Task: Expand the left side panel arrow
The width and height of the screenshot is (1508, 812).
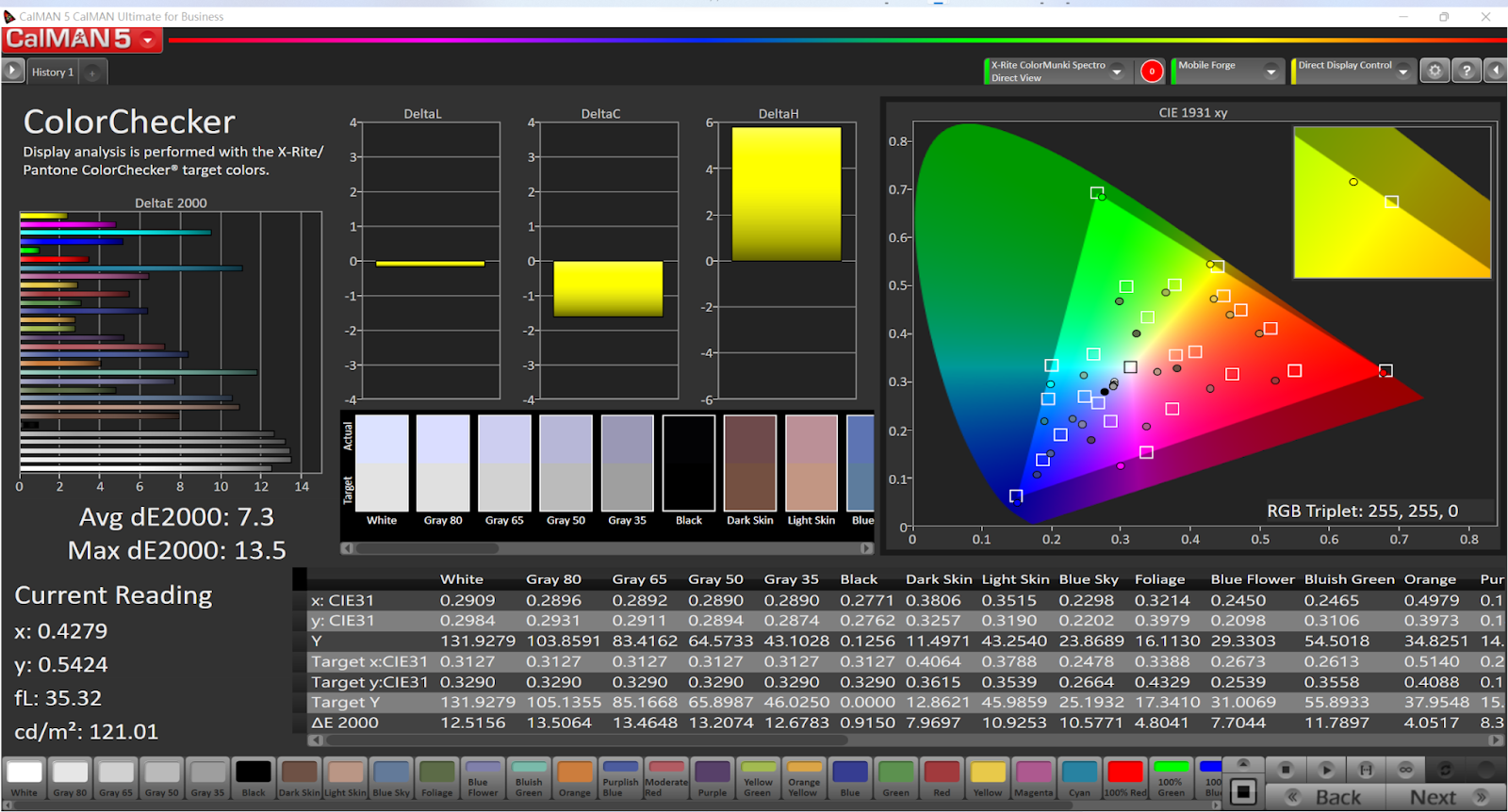Action: point(13,71)
